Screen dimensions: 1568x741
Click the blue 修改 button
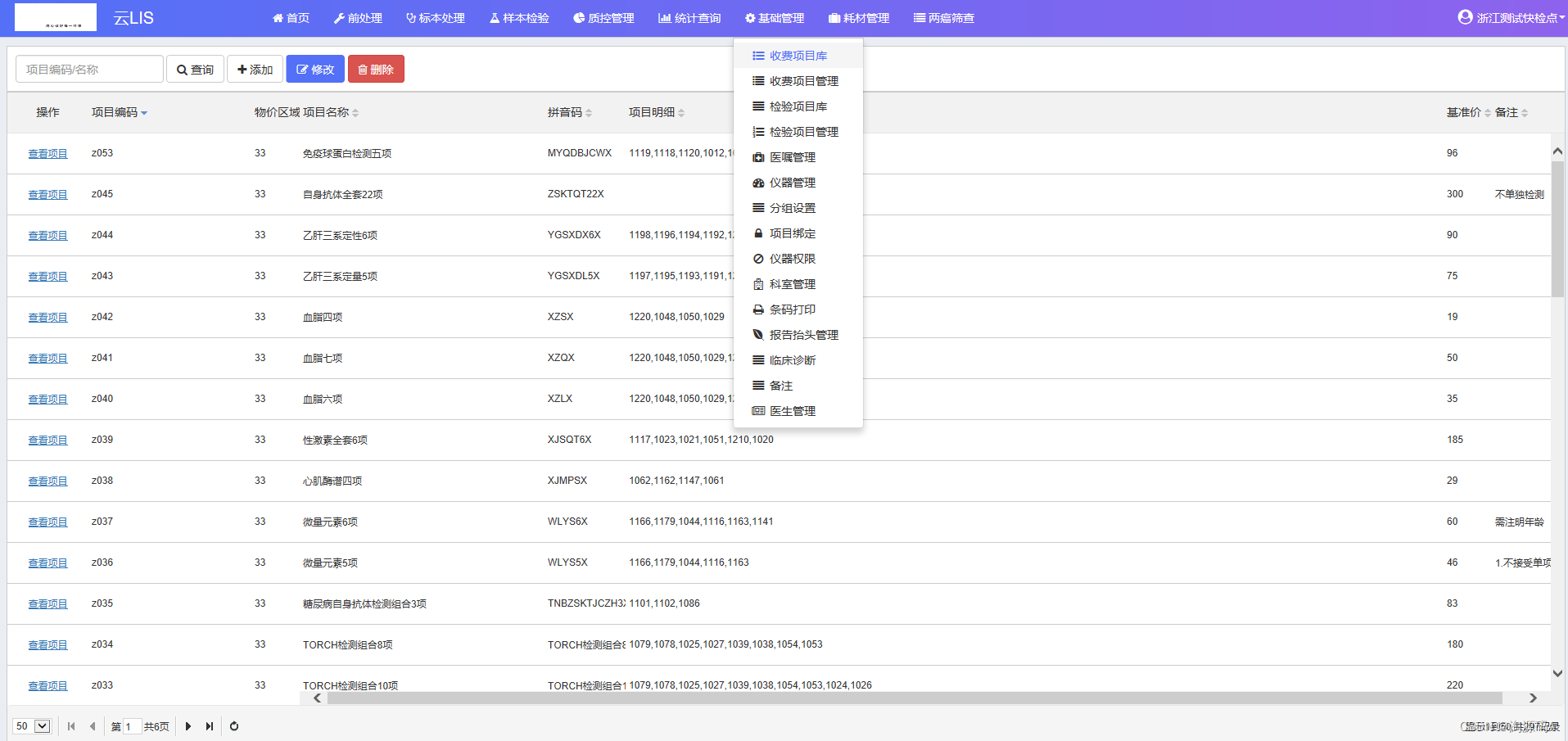(x=315, y=70)
